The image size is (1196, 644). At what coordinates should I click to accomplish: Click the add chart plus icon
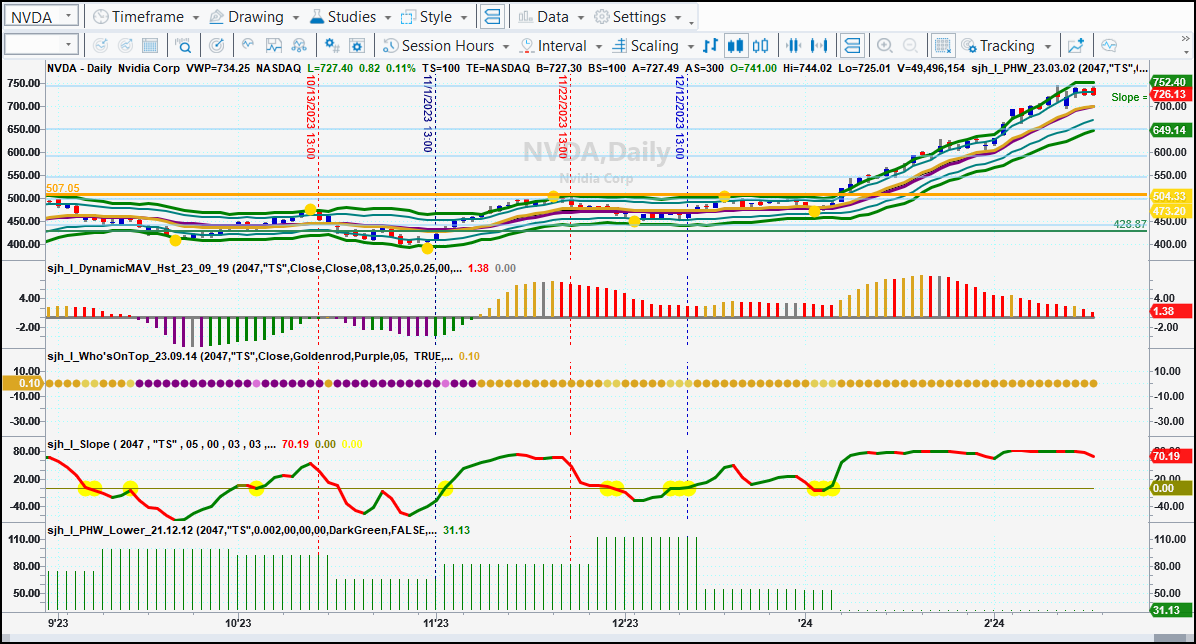[x=1075, y=46]
